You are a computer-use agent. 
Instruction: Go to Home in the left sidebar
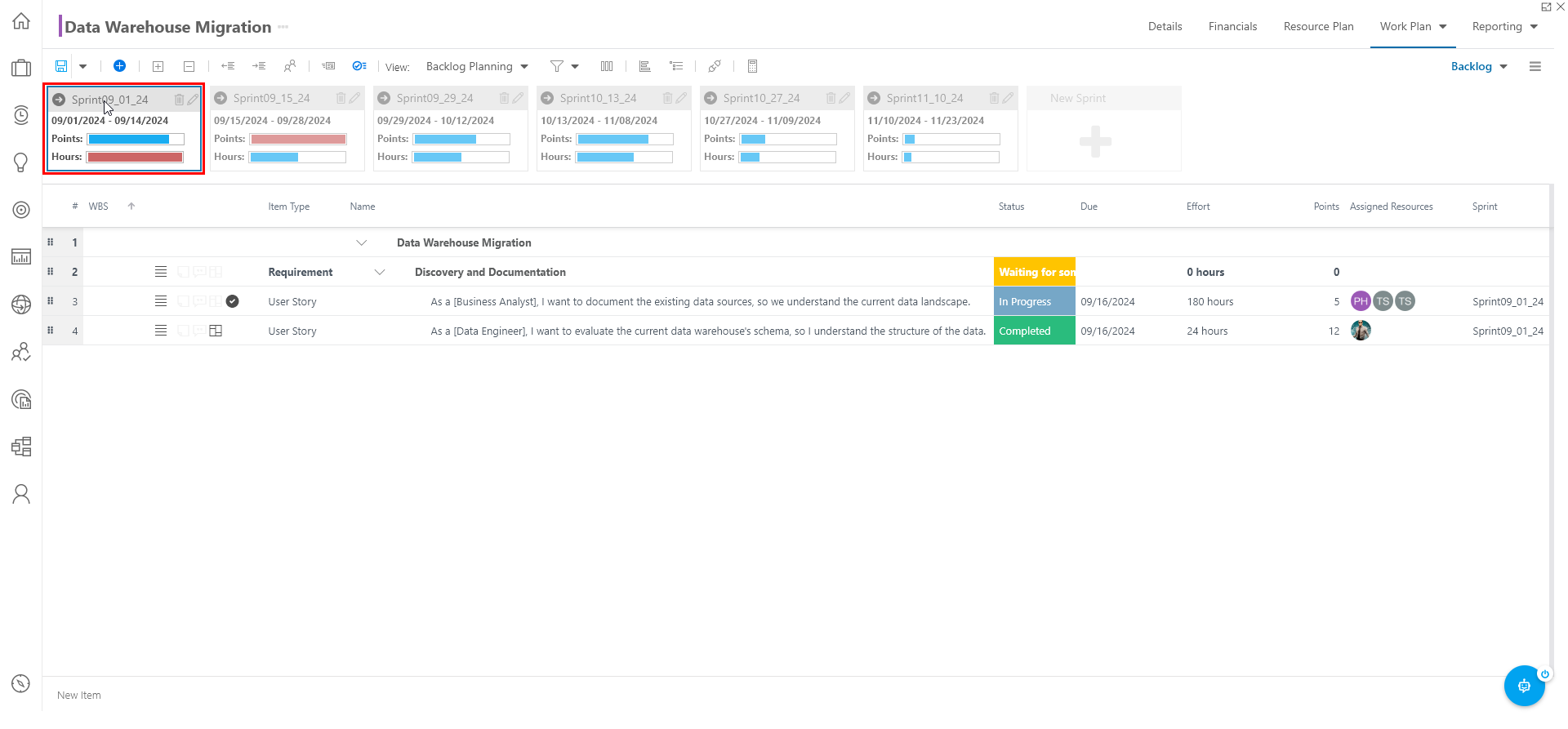click(x=21, y=21)
